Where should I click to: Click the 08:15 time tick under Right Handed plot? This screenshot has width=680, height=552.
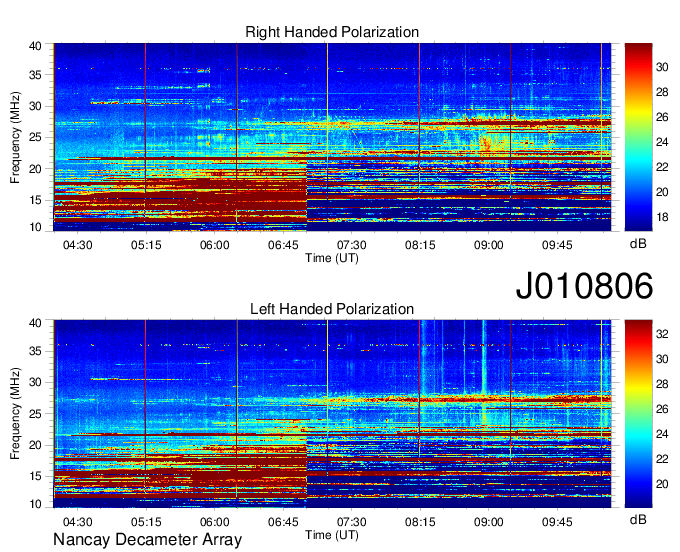point(420,245)
